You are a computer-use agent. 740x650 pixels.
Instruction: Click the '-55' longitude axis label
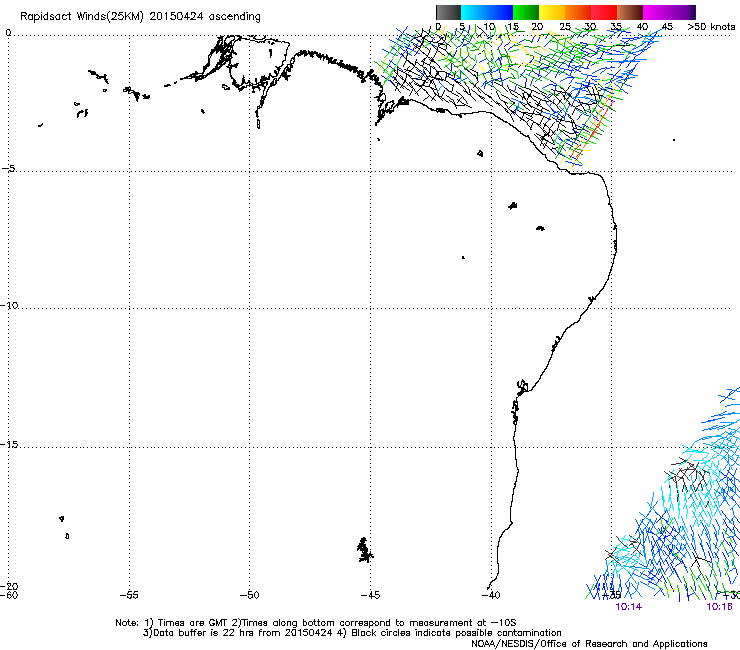129,595
